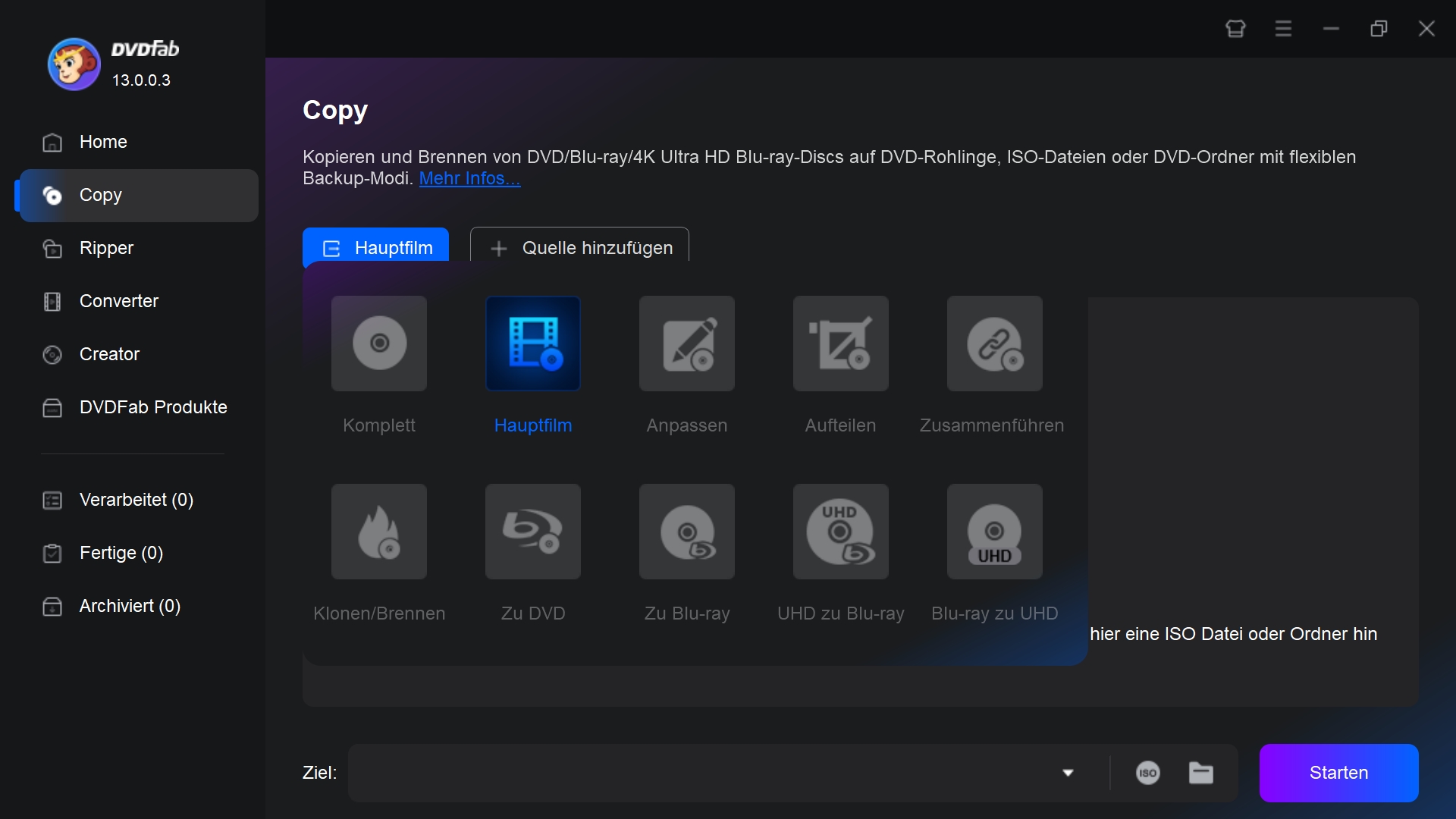
Task: Open the DVDFab Produkte section
Action: point(153,407)
